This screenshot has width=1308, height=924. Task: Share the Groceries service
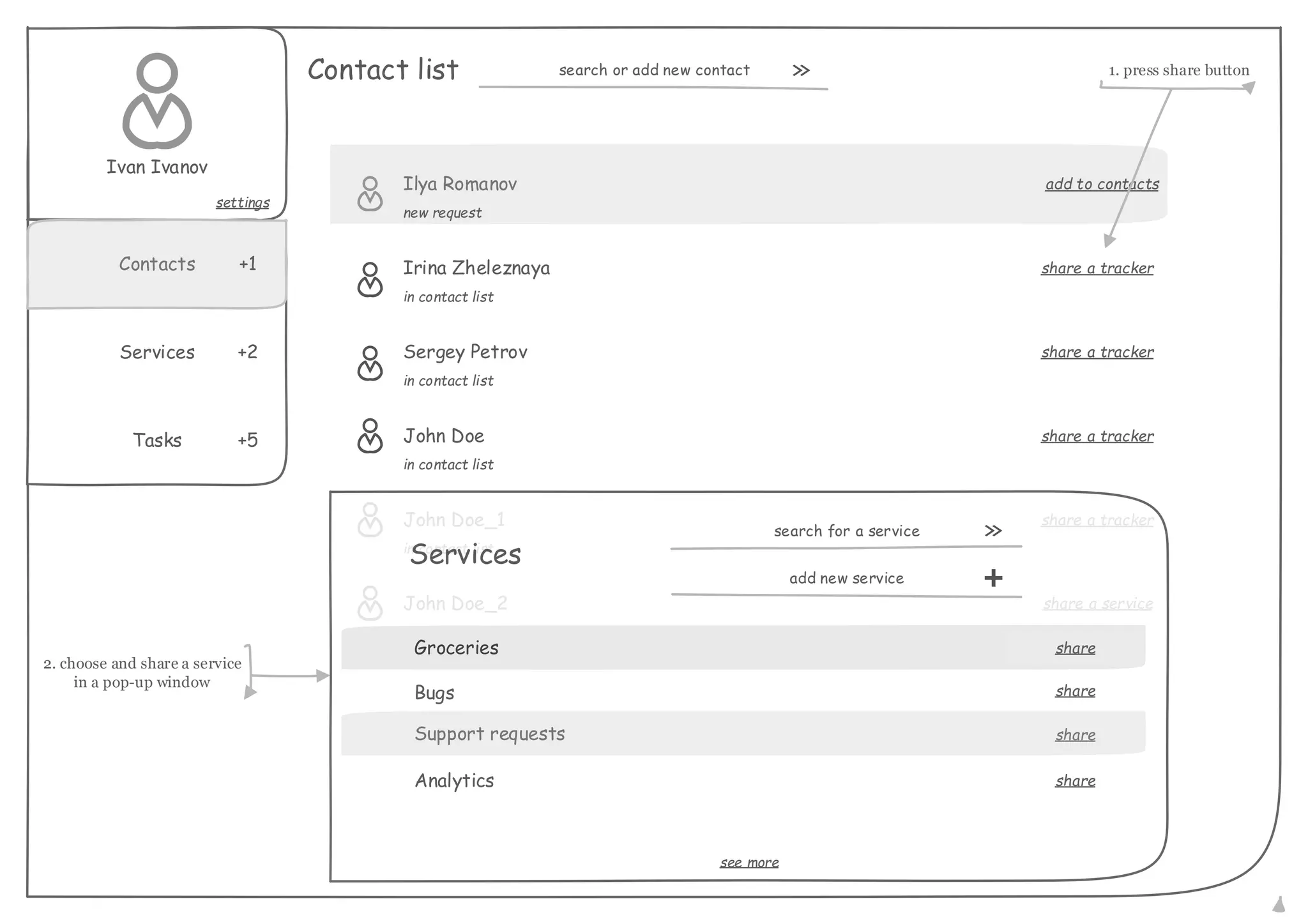click(1075, 648)
